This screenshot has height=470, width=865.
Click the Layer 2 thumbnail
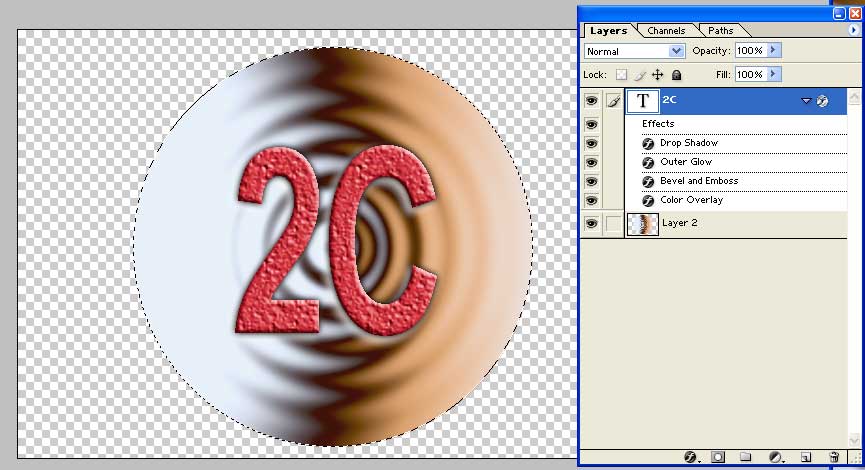coord(642,224)
